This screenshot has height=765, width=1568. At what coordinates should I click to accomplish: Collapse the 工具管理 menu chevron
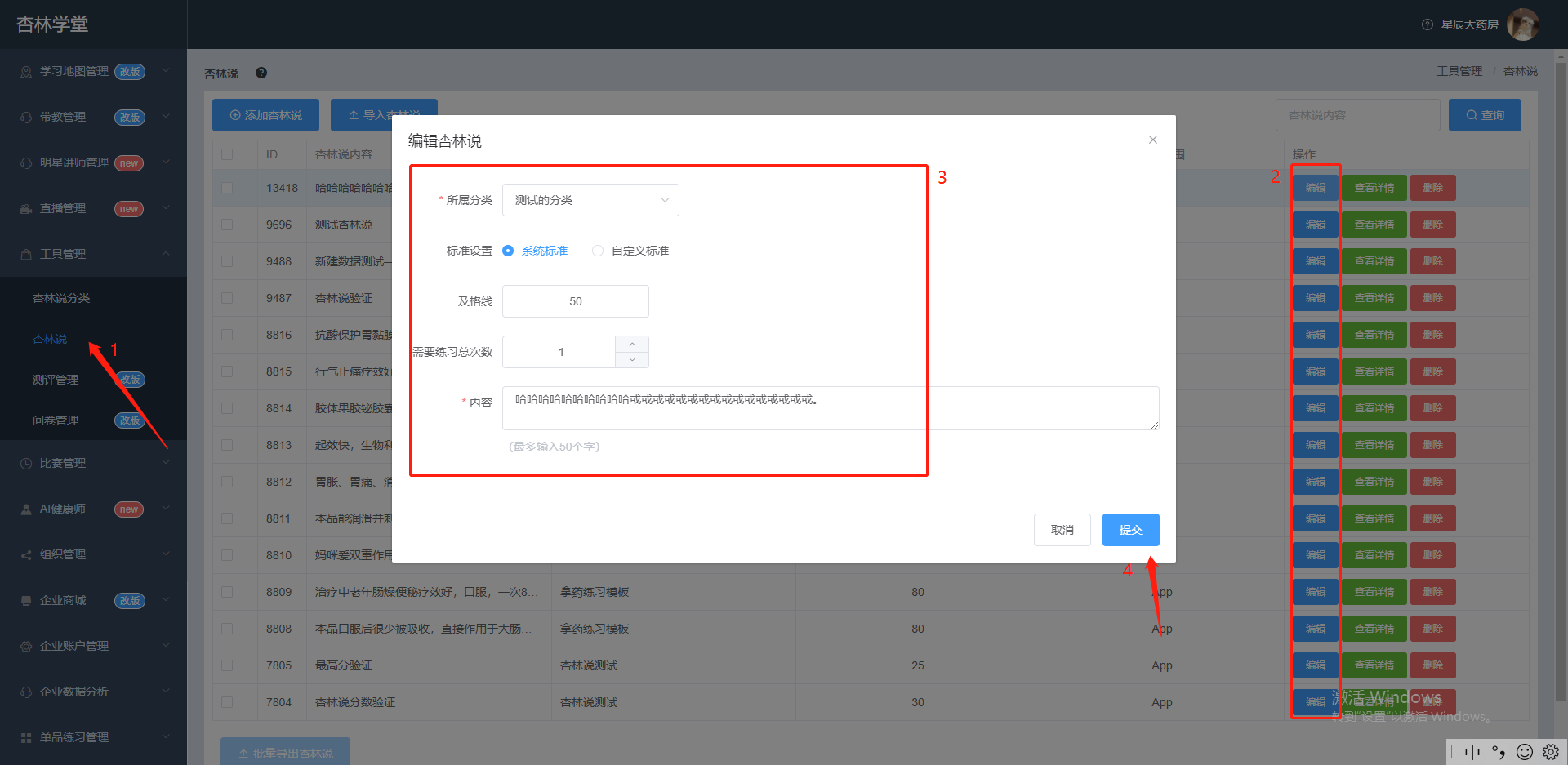tap(166, 254)
